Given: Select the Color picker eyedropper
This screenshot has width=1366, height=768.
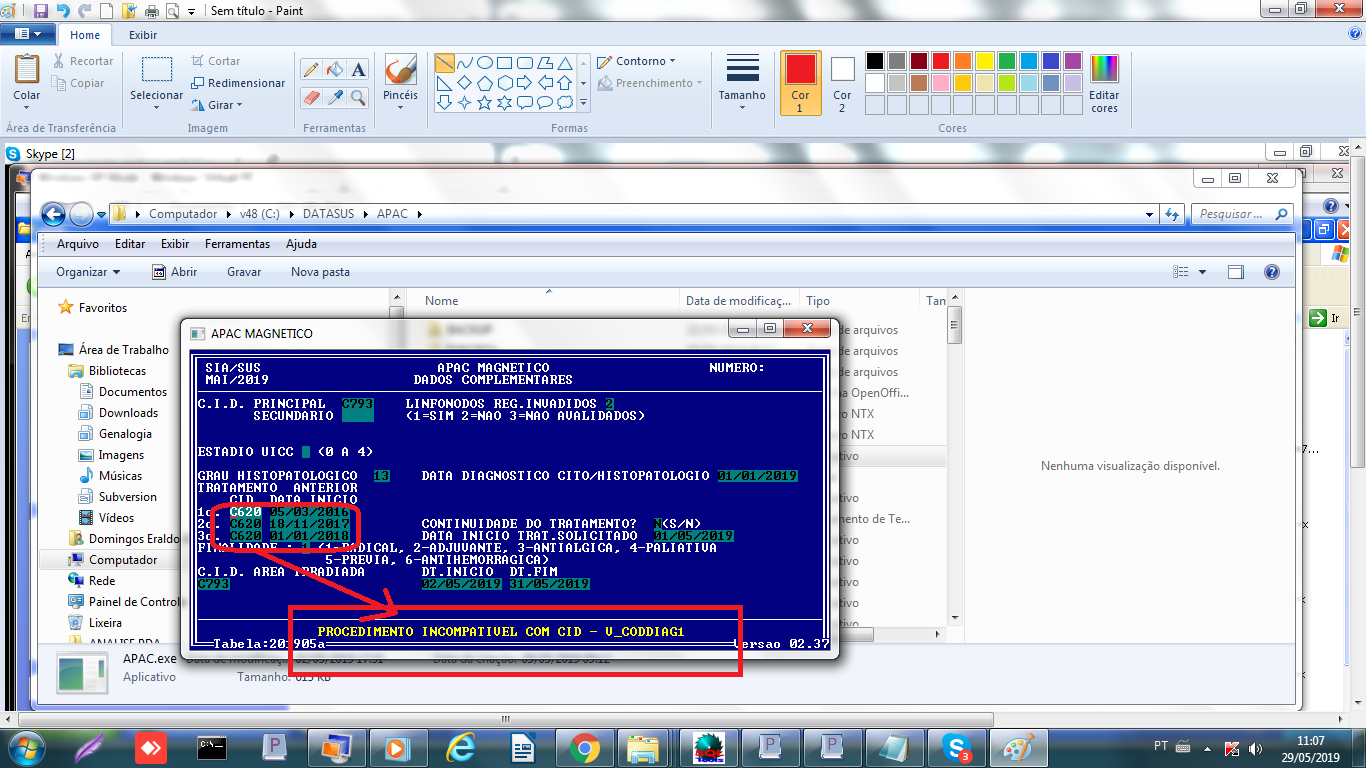Looking at the screenshot, I should click(335, 97).
